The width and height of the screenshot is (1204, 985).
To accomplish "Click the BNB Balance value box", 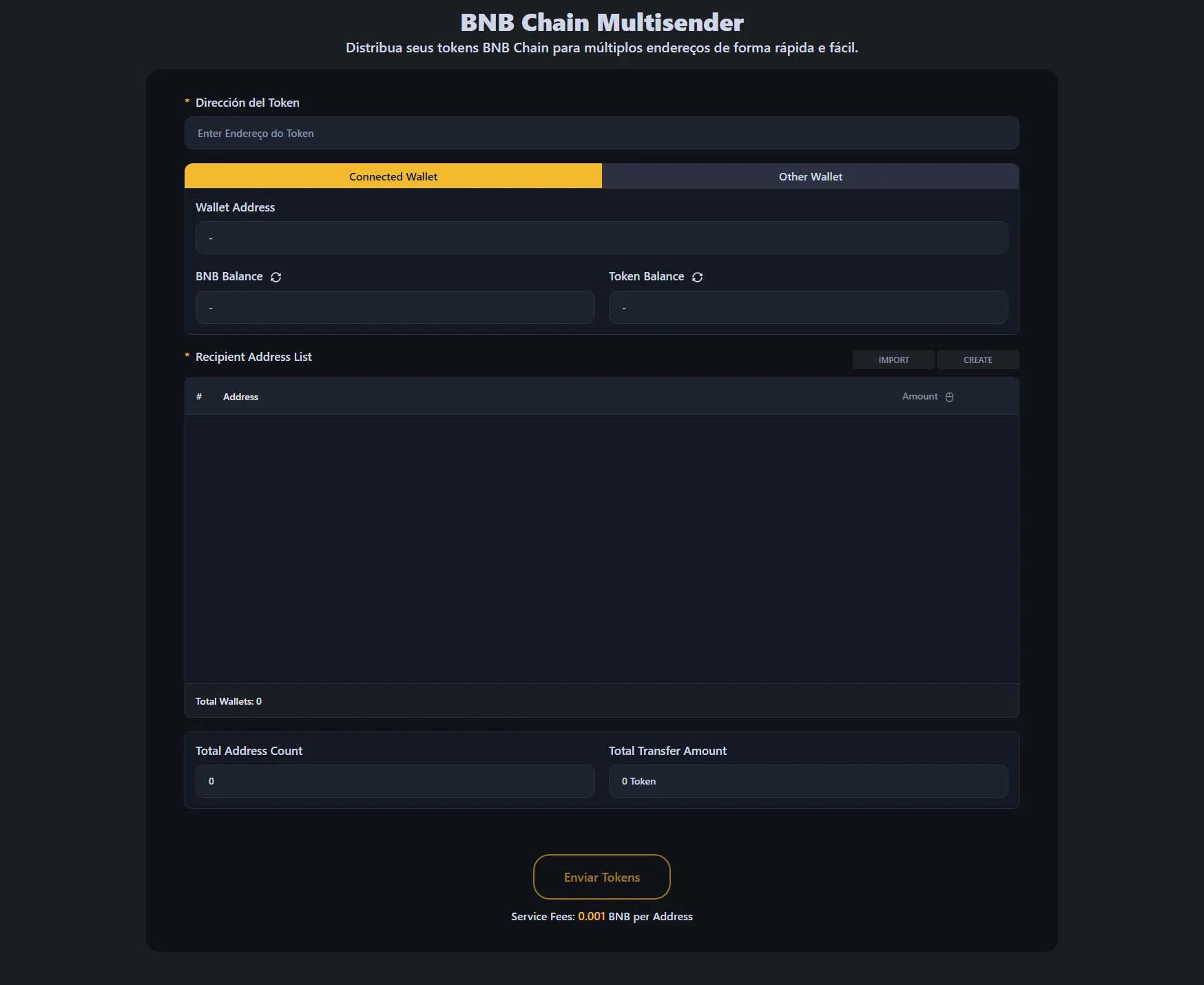I will pos(395,307).
